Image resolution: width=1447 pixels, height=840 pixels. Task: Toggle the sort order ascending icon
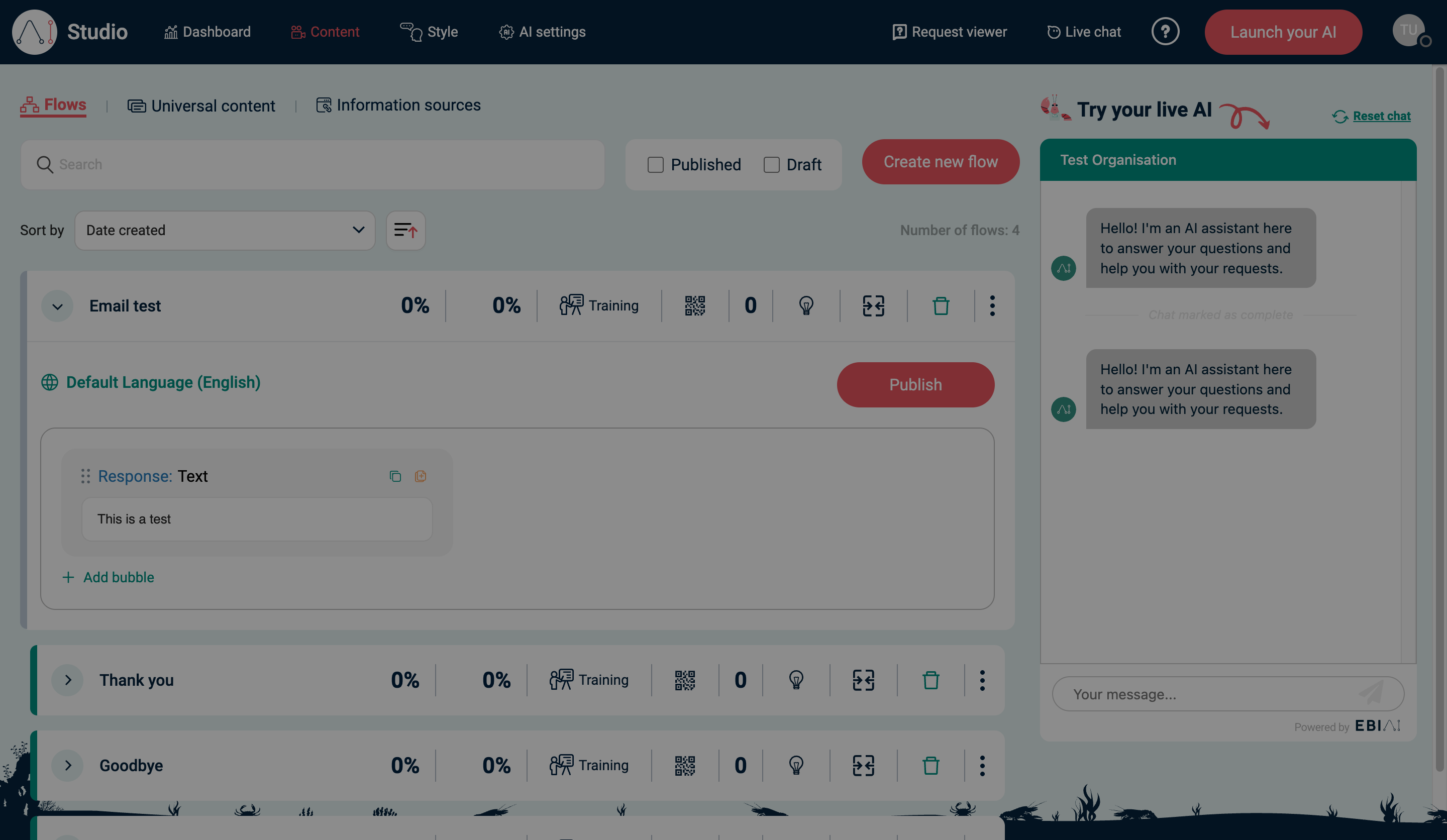click(x=406, y=230)
